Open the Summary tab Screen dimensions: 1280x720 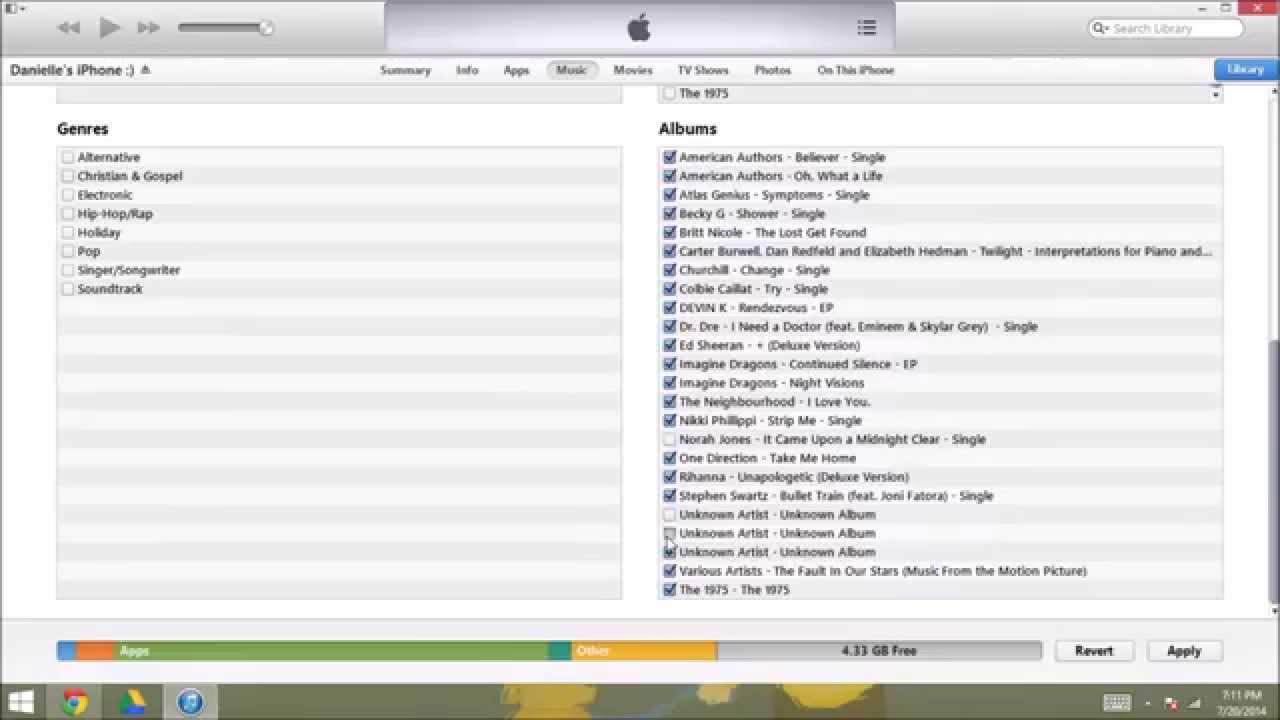405,70
